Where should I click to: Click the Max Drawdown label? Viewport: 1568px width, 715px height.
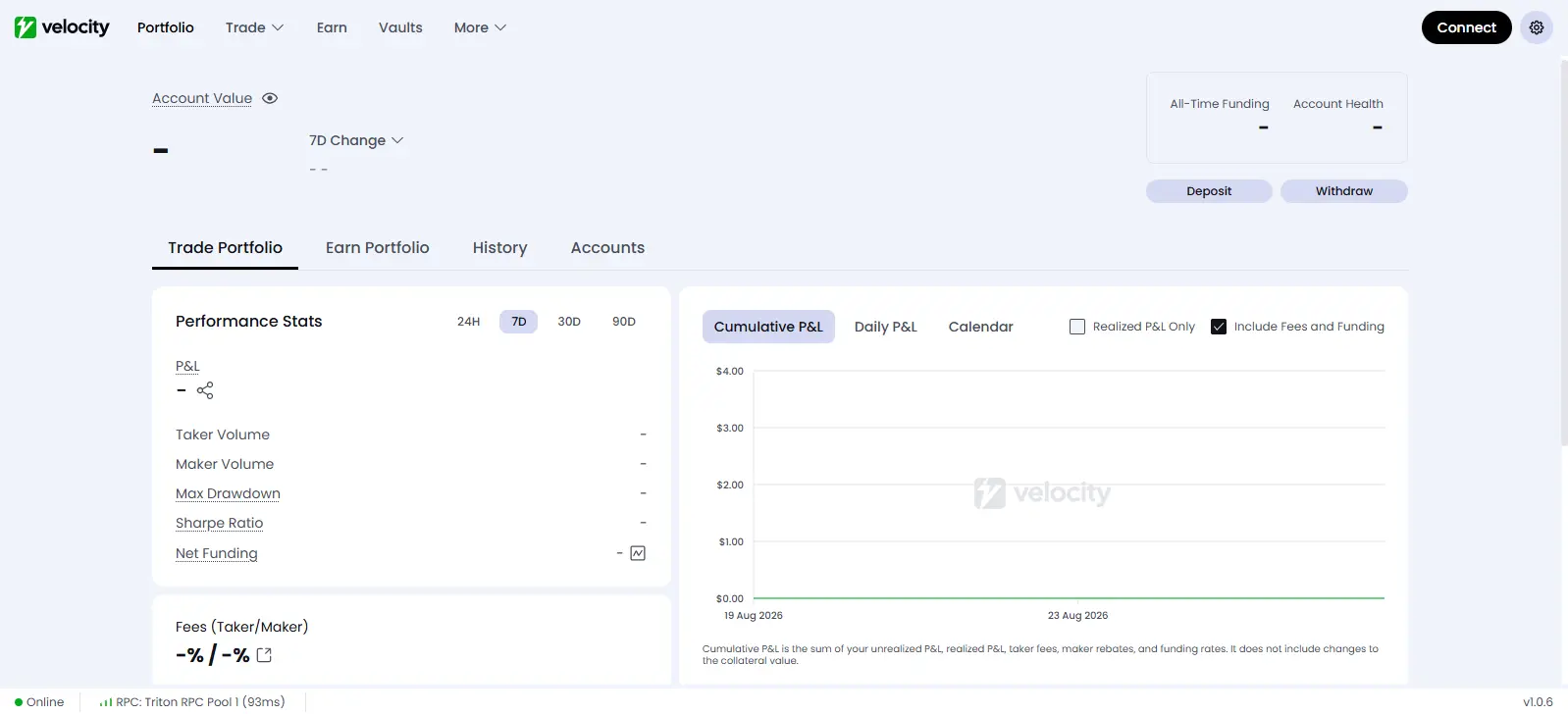point(228,493)
